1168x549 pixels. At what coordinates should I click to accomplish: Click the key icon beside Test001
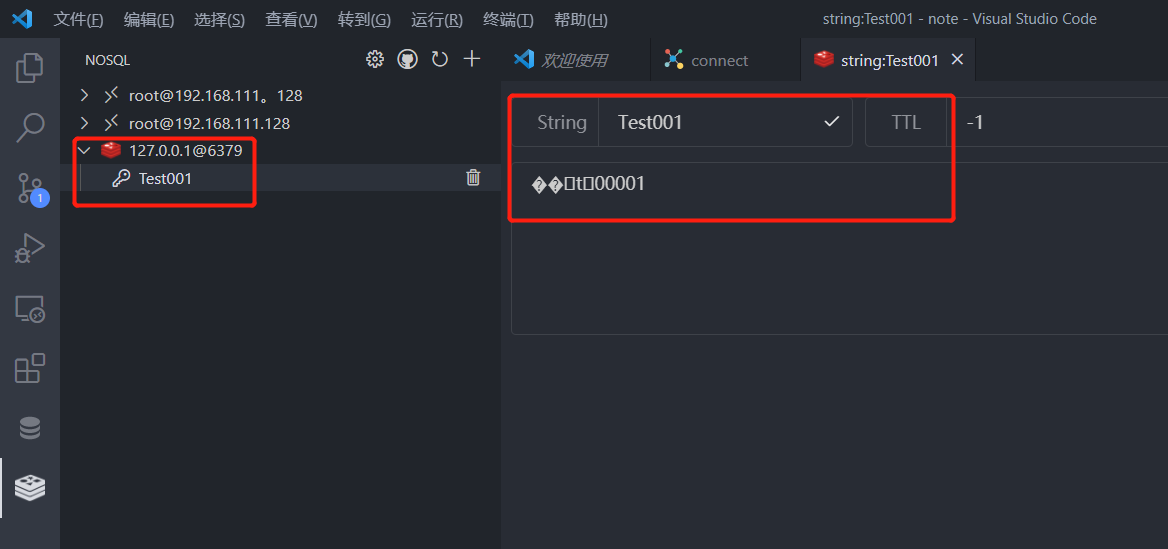coord(121,178)
